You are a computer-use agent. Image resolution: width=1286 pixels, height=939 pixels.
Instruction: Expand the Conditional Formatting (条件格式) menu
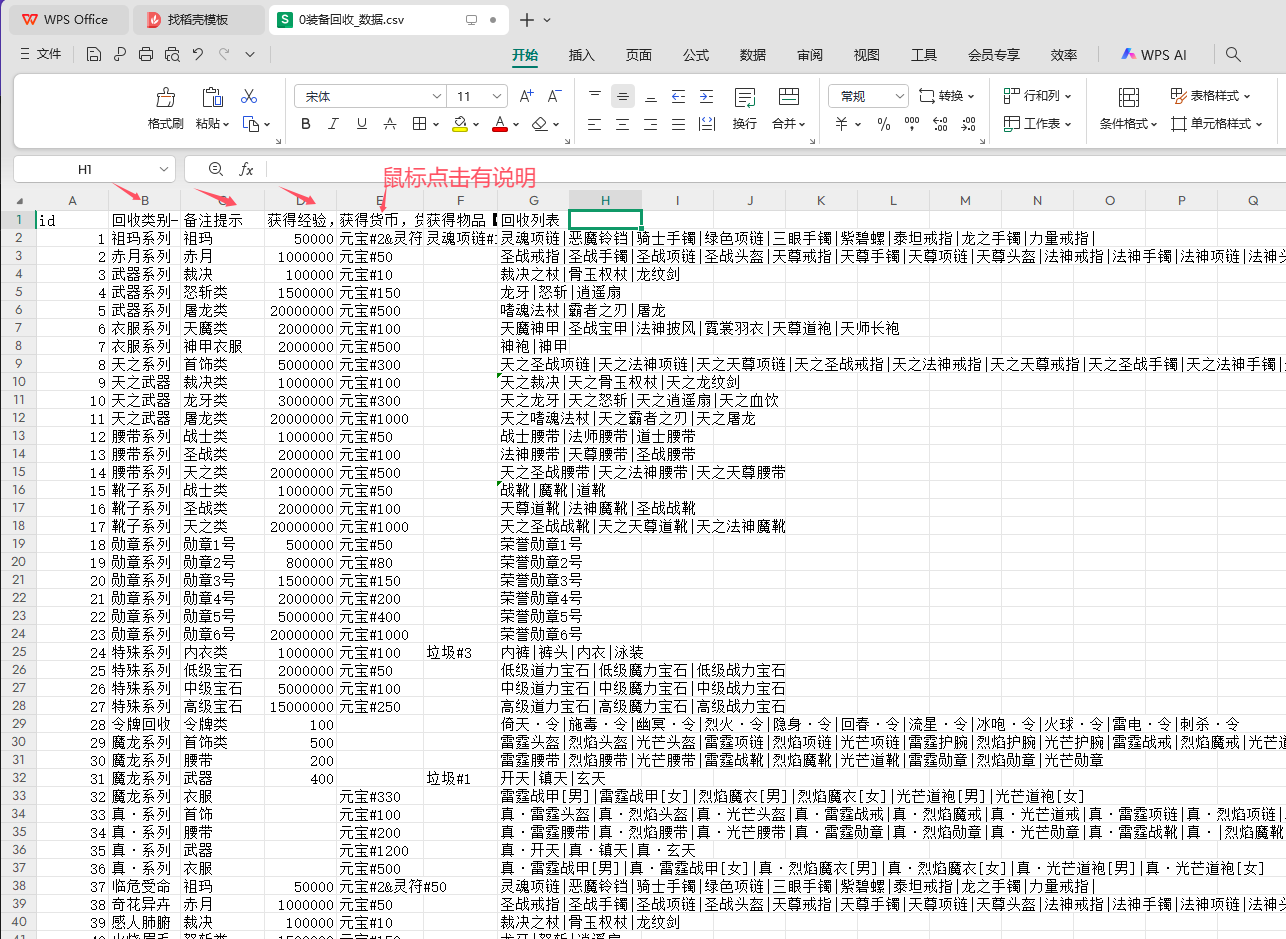coord(1129,124)
